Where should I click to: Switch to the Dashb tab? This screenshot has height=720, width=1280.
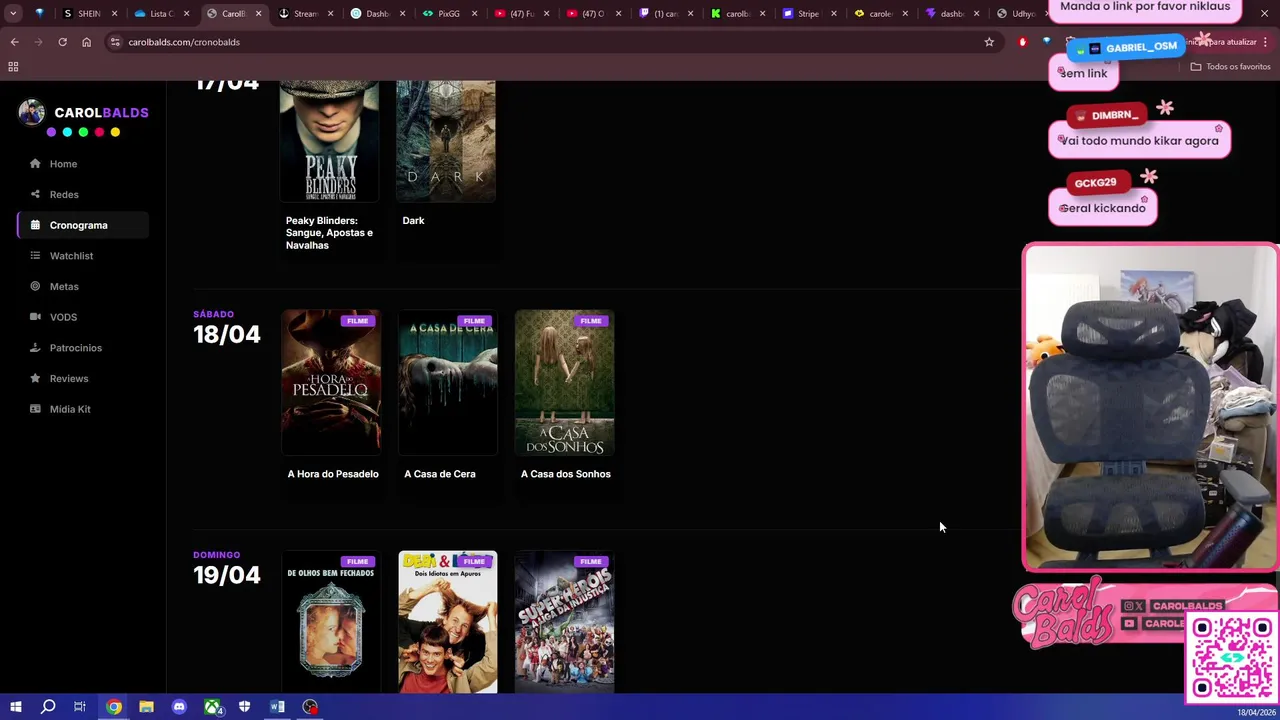377,14
